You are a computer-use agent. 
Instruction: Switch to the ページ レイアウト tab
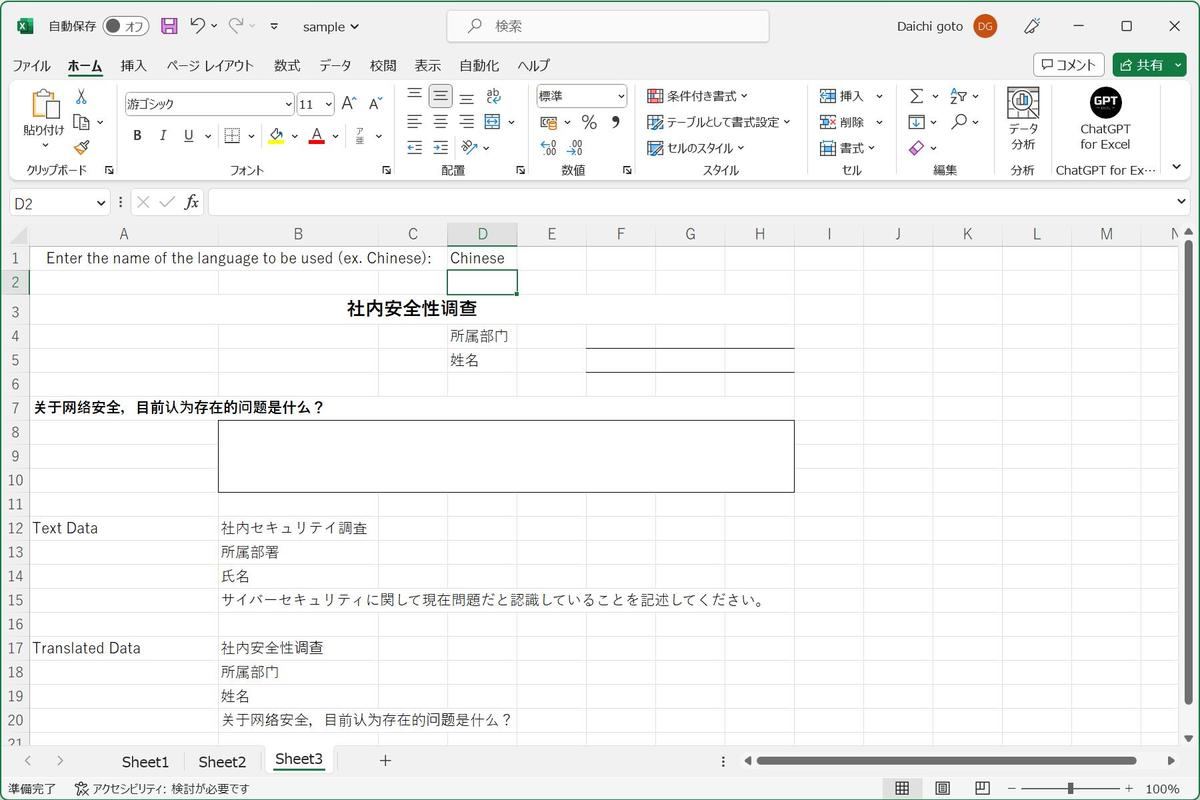[x=210, y=65]
